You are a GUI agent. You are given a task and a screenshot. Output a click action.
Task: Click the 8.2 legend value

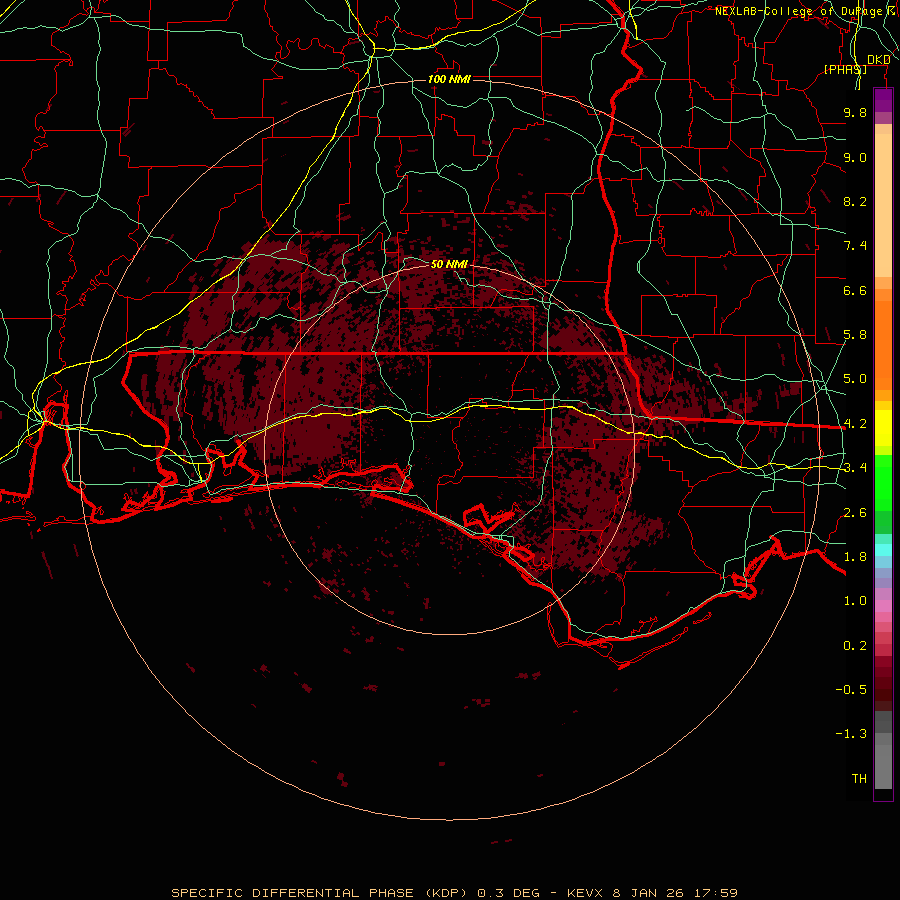pos(855,201)
